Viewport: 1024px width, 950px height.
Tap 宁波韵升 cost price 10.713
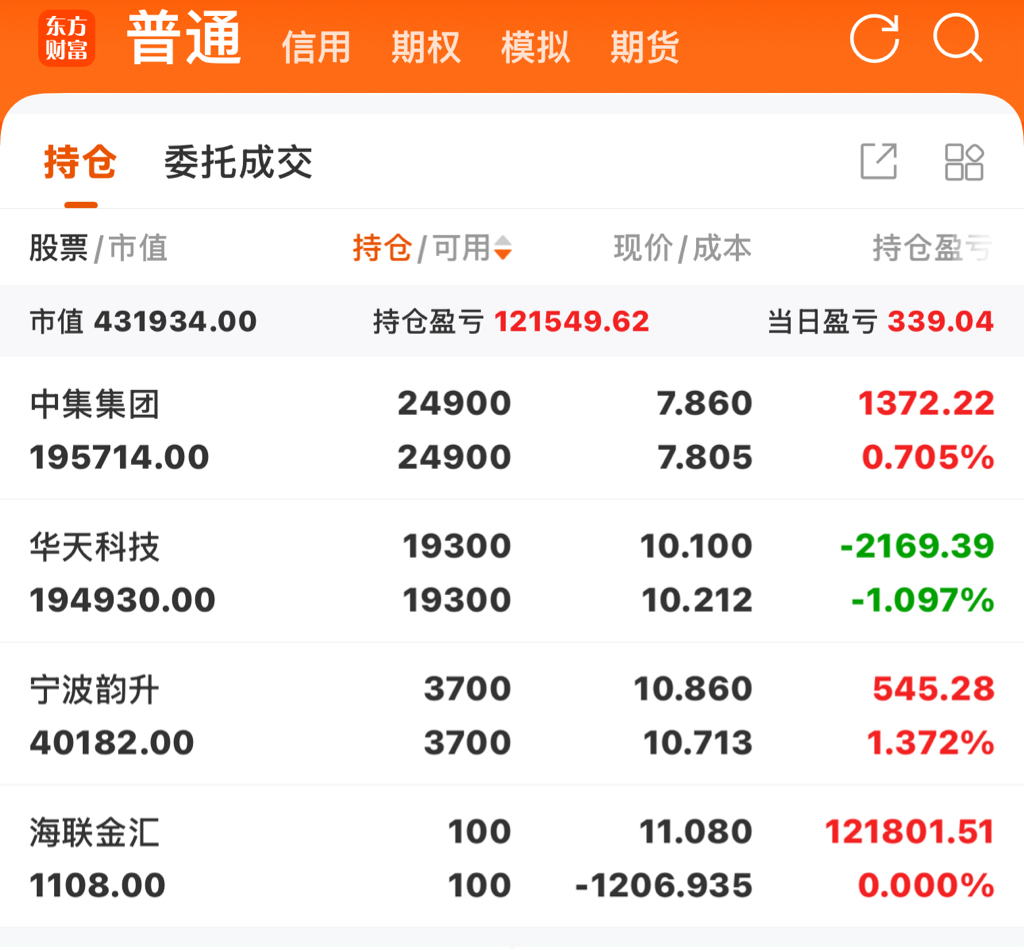pos(697,742)
